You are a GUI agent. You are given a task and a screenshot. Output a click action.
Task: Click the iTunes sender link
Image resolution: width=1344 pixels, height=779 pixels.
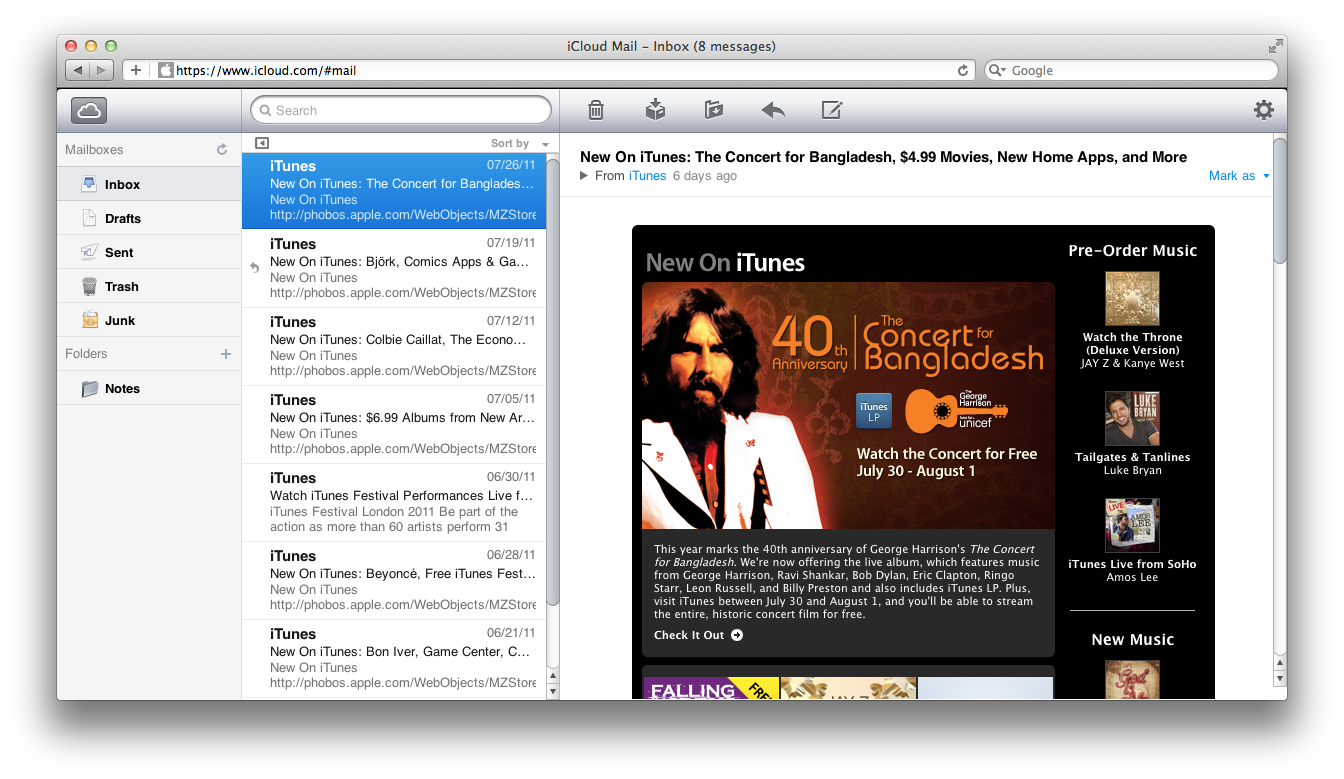[x=647, y=176]
